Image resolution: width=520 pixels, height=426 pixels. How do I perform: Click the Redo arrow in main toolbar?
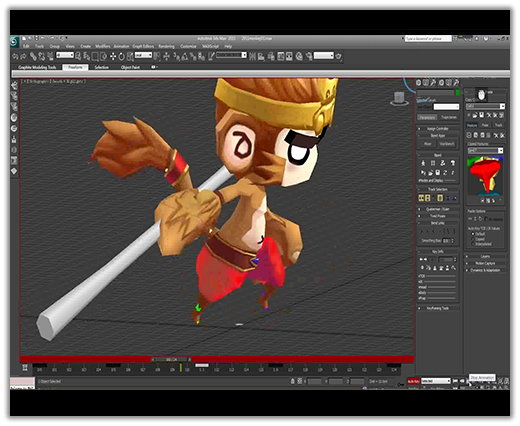coord(23,56)
